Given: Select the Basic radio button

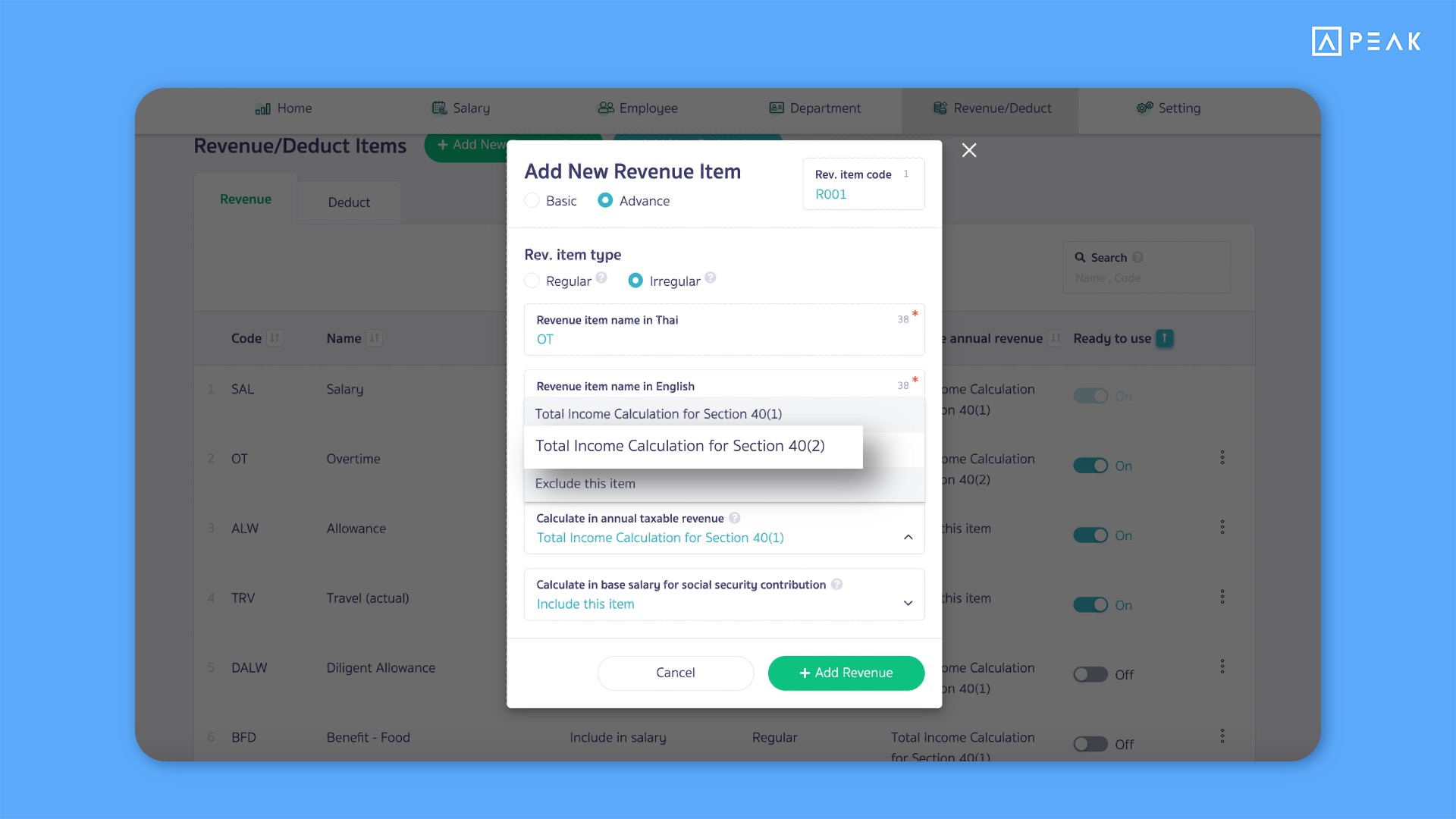Looking at the screenshot, I should click(531, 200).
